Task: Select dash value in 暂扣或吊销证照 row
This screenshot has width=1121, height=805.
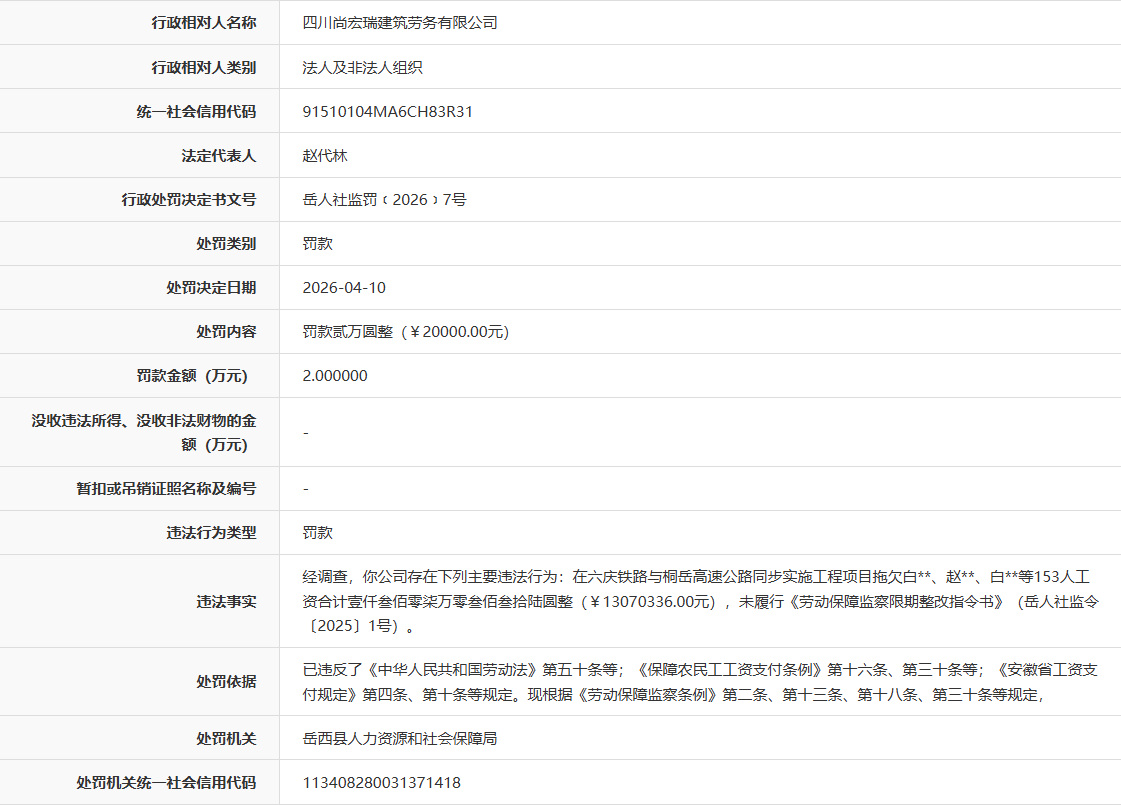Action: pos(306,489)
